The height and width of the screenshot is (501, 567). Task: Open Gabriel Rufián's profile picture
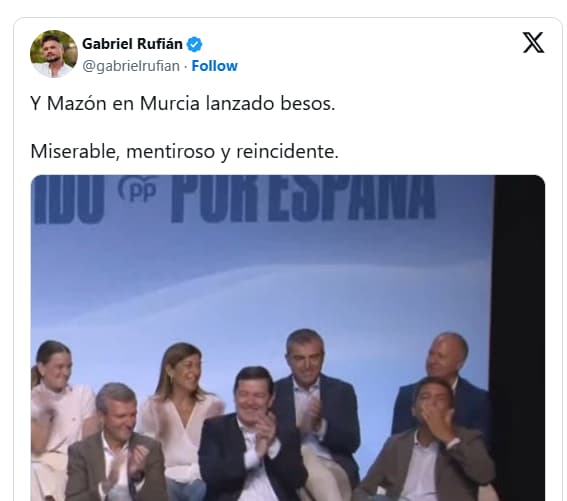(54, 54)
